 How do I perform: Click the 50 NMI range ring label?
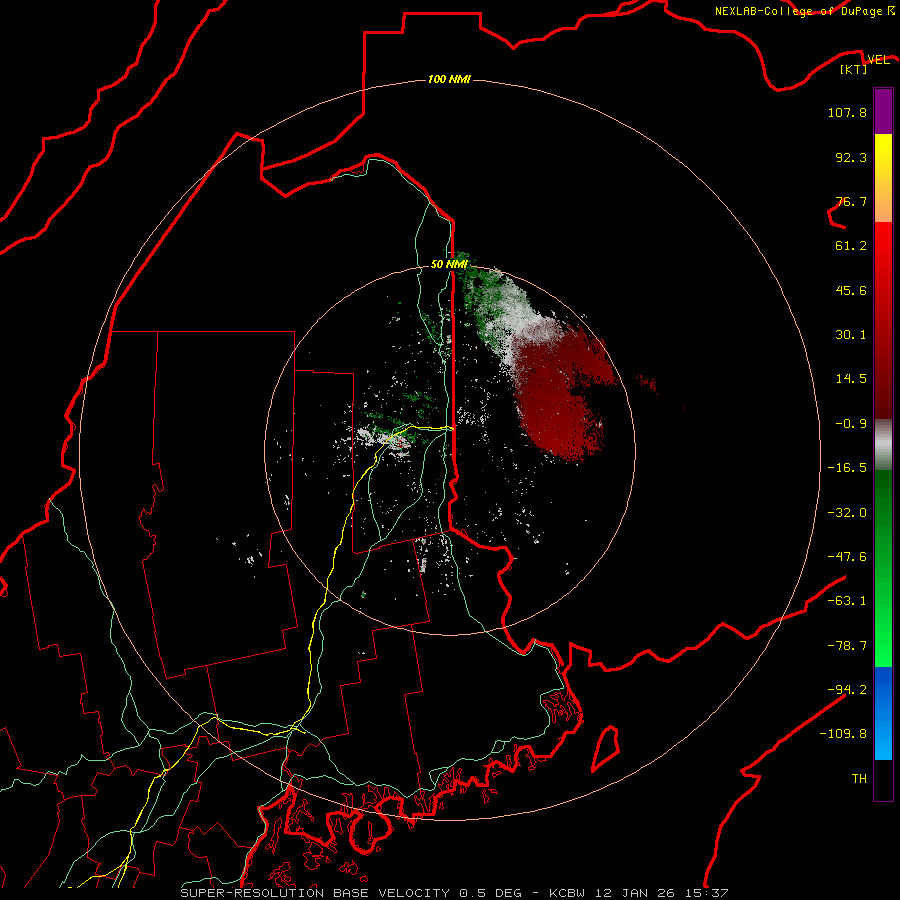tap(449, 264)
